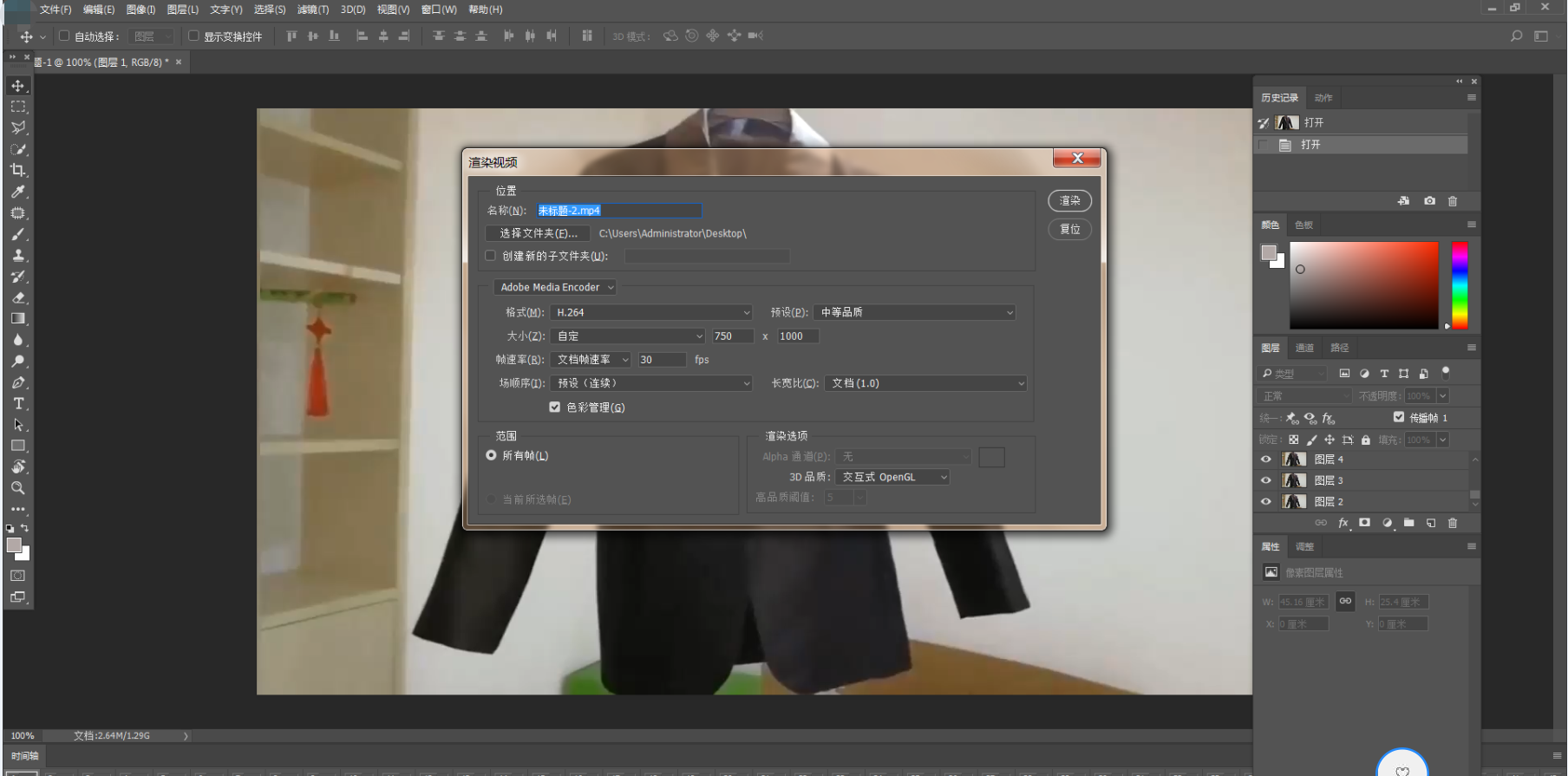Select the Hand tool
Image resolution: width=1568 pixels, height=776 pixels.
click(x=18, y=466)
